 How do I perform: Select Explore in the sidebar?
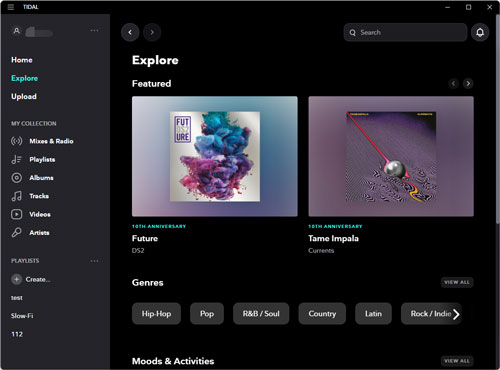[24, 78]
